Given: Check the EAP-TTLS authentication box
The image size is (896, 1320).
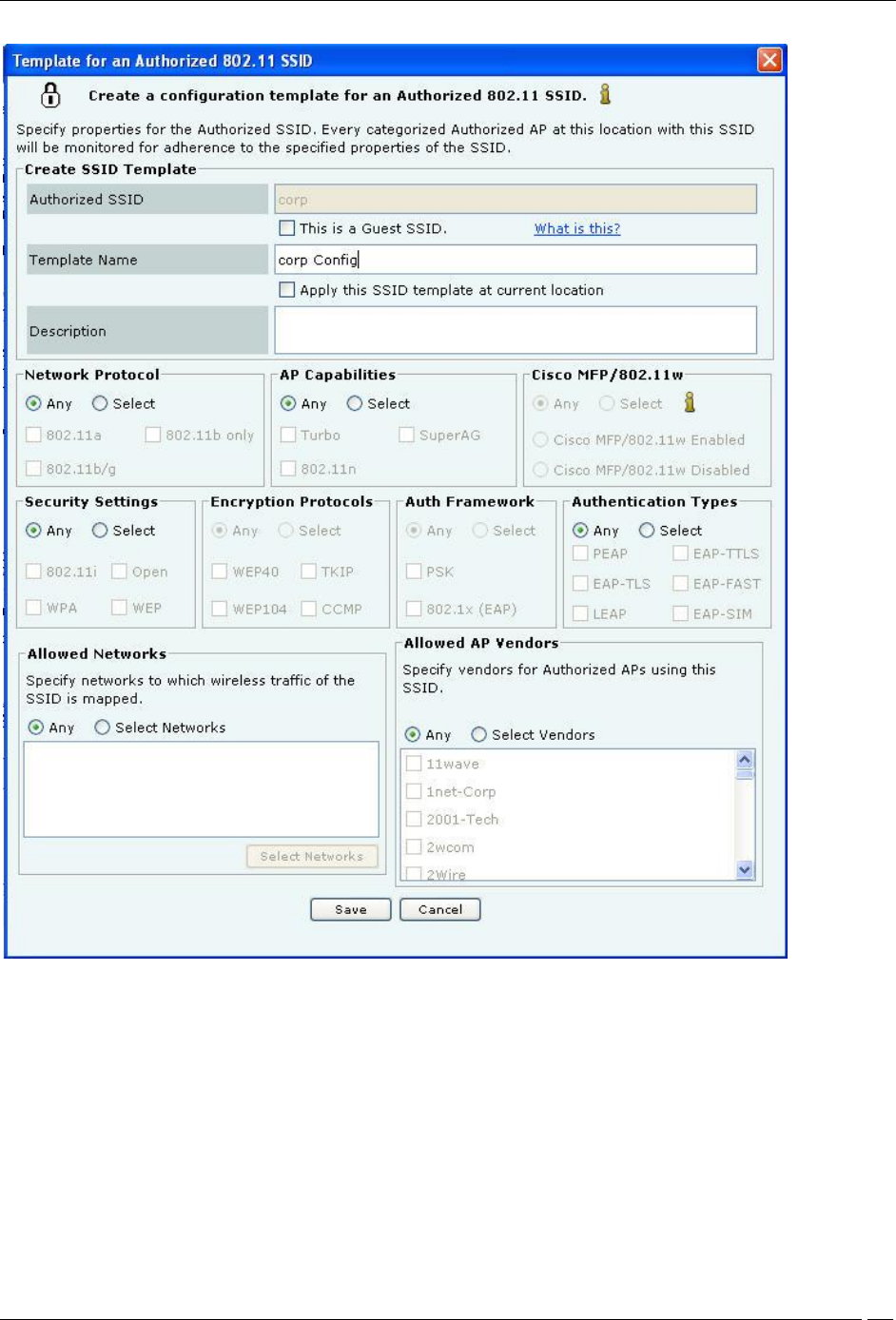Looking at the screenshot, I should pos(680,553).
